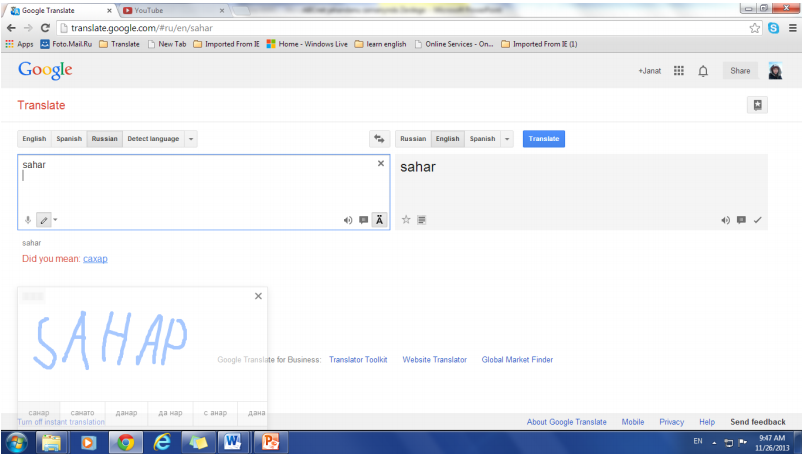
Task: Click the swap languages arrows icon
Action: point(379,139)
